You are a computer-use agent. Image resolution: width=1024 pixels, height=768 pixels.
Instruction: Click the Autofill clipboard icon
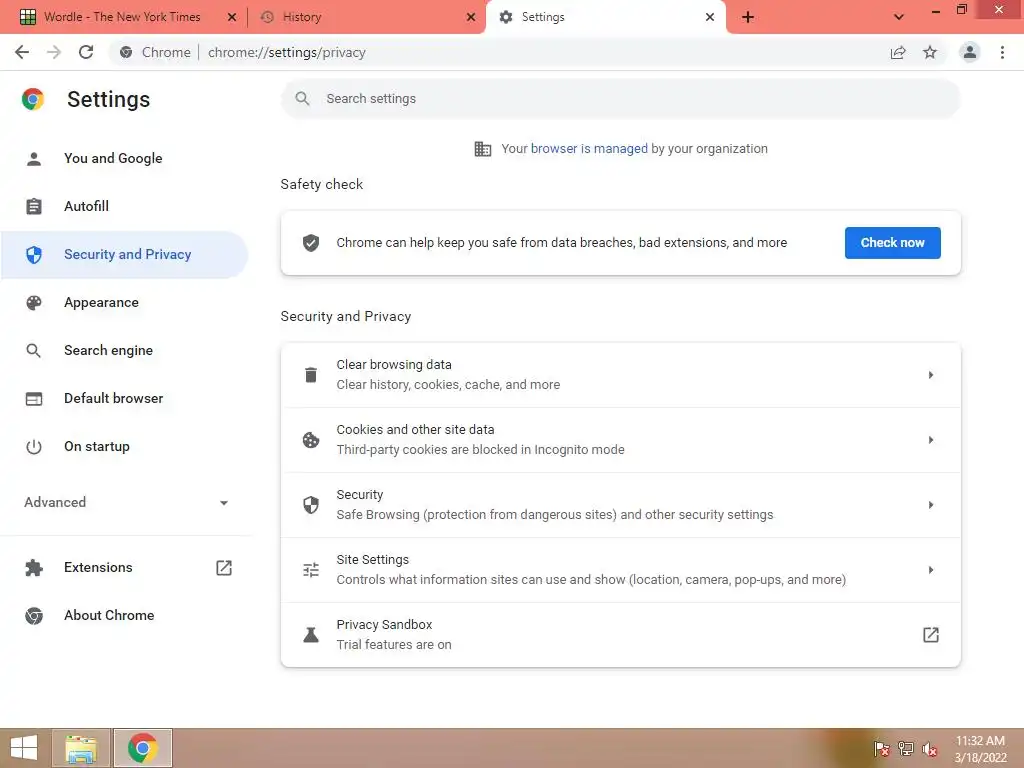(x=33, y=206)
